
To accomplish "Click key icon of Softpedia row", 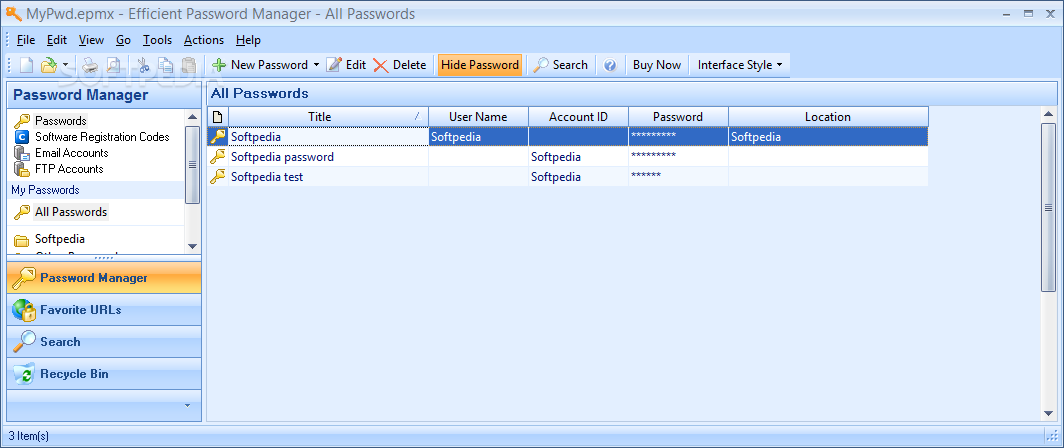I will 218,136.
